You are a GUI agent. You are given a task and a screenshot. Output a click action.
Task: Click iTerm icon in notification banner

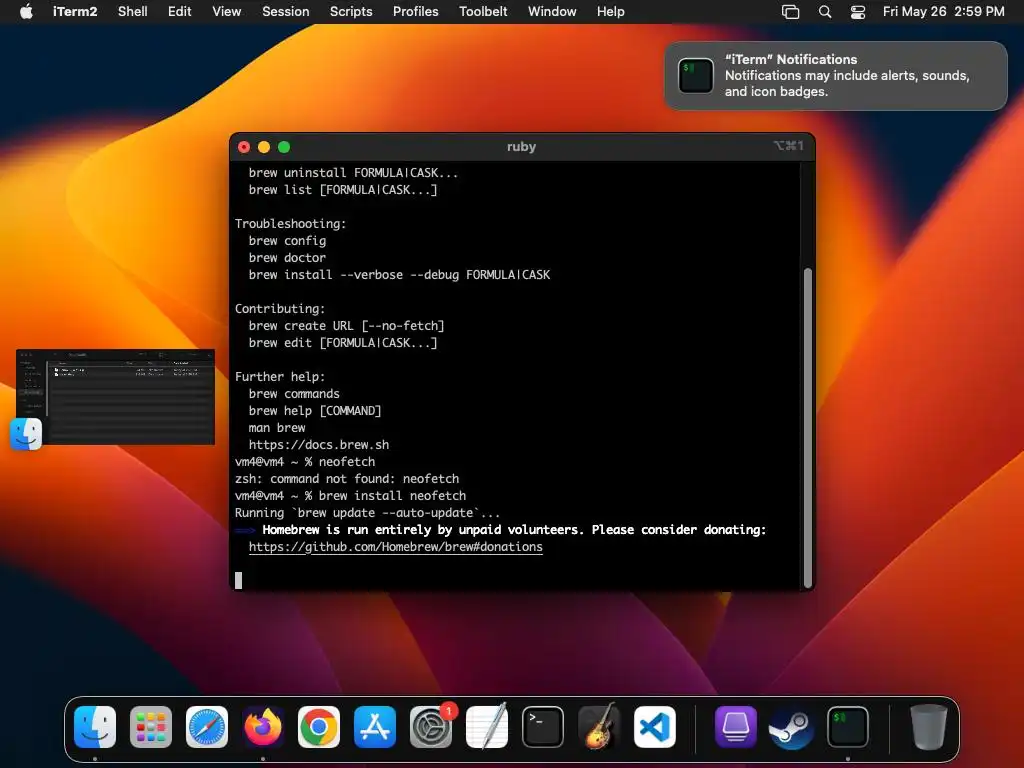pyautogui.click(x=696, y=76)
